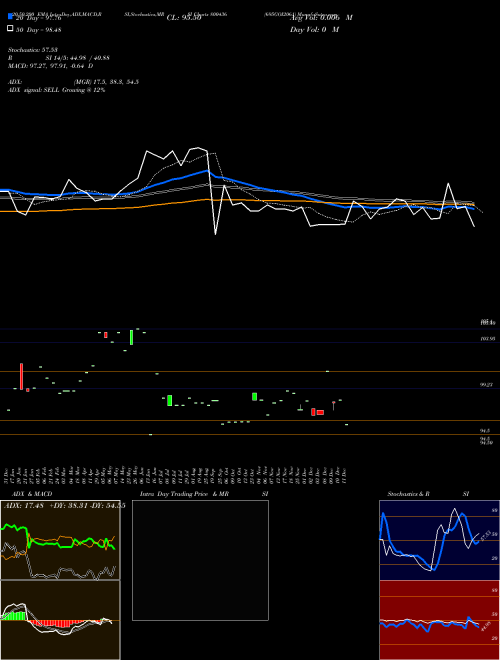Click the '(MGR) 17.5, 38.3, 54.5' ADX values
Image resolution: width=500 pixels, height=660 pixels.
click(106, 82)
